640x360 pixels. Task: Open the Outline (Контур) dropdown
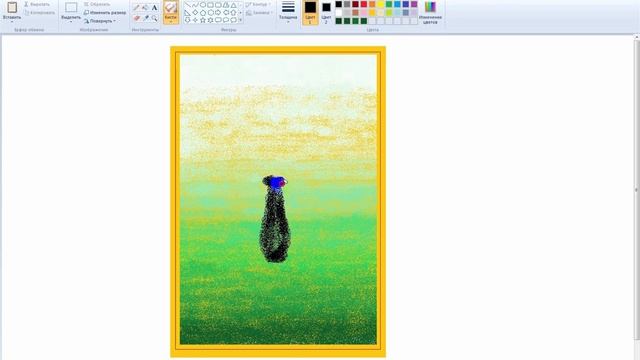(x=259, y=4)
